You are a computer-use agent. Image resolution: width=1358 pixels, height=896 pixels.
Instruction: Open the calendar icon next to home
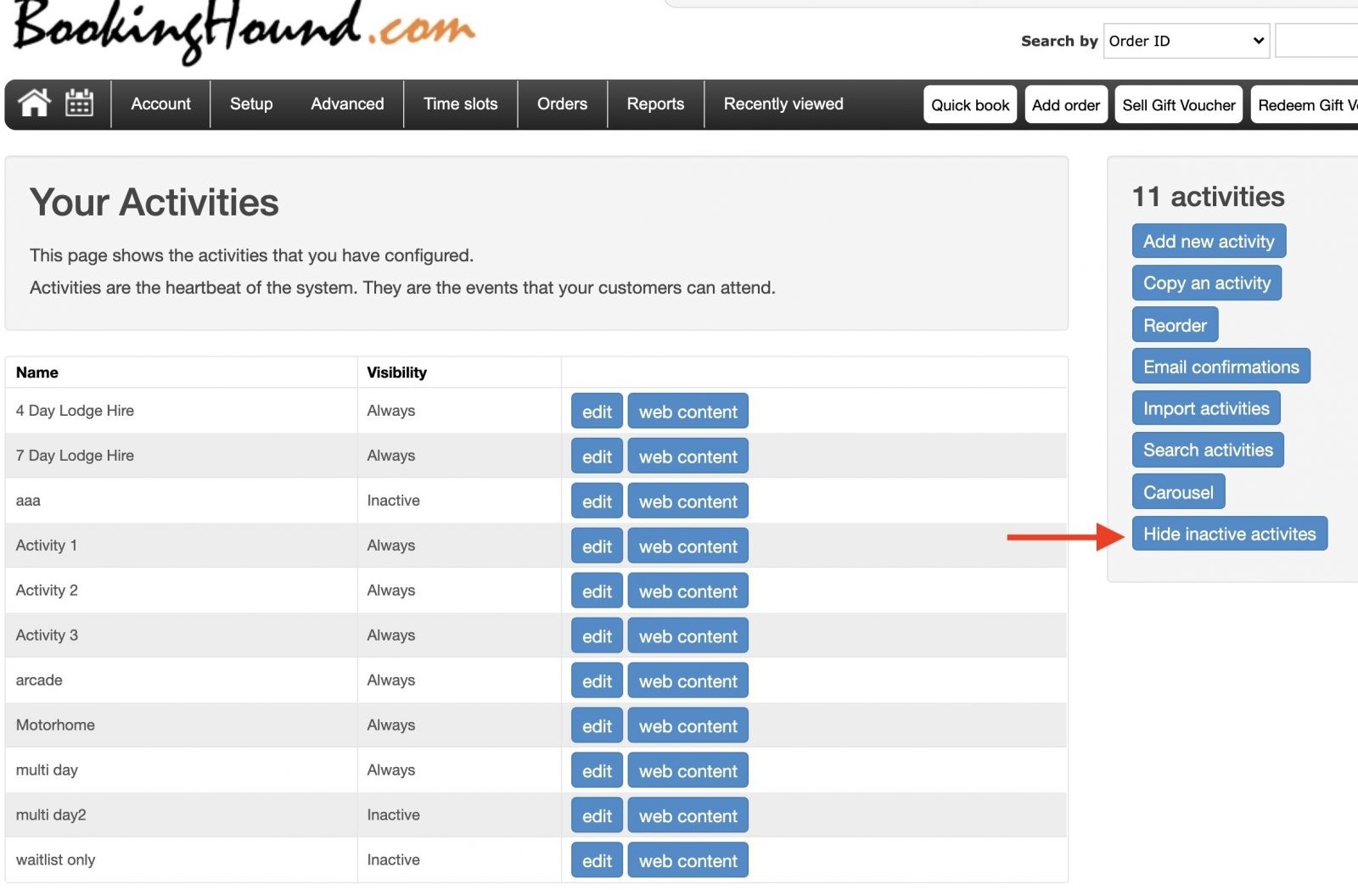pos(79,104)
